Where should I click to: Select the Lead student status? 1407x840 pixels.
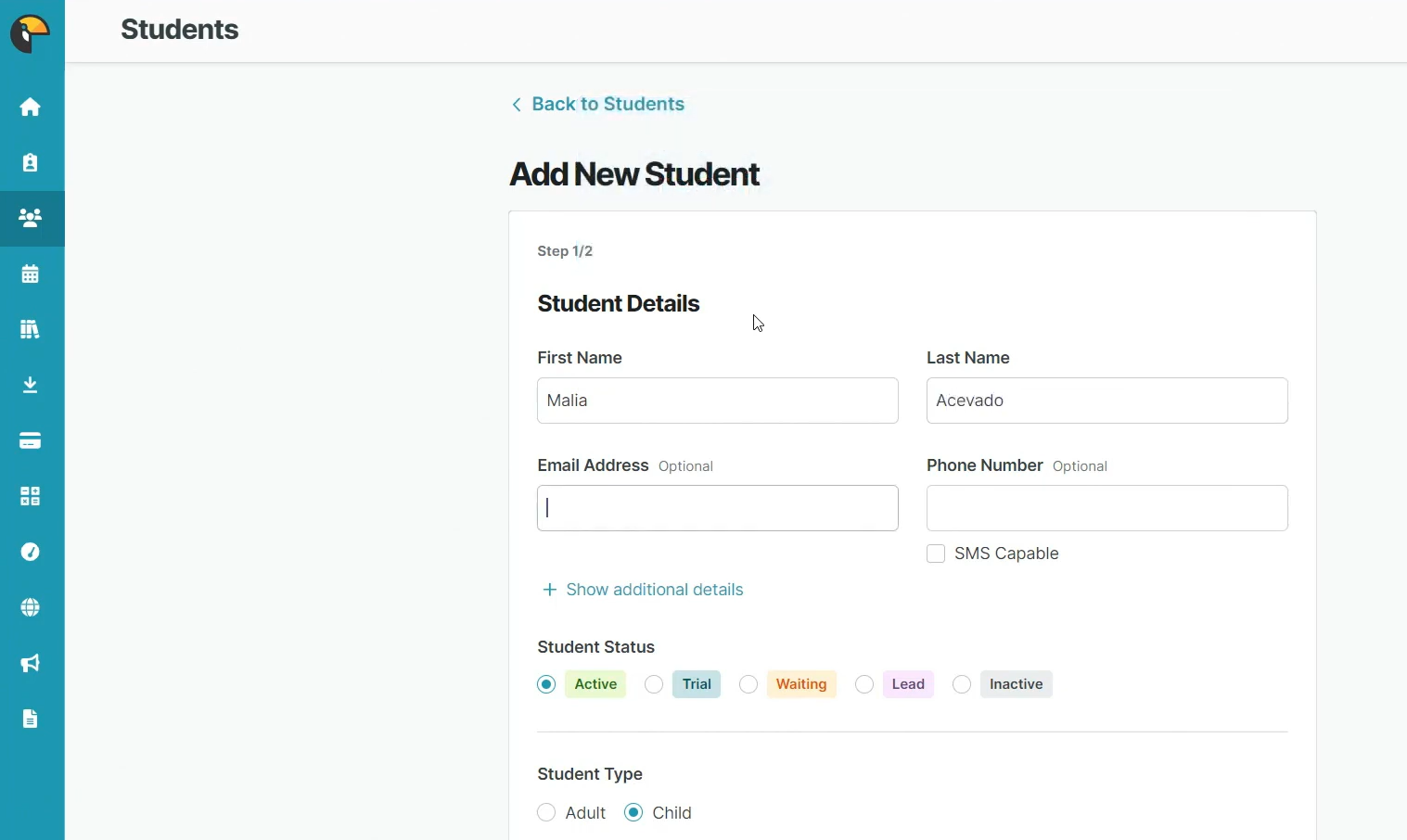(x=864, y=684)
